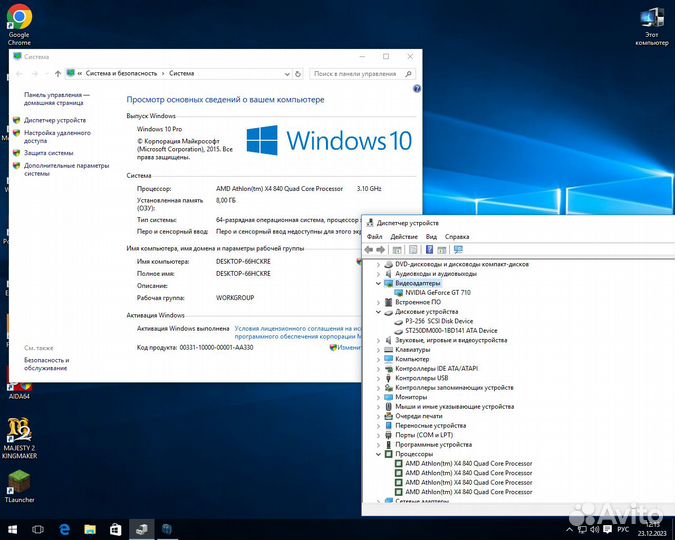Launch Majesty 2 Kingmaker shortcut
The width and height of the screenshot is (675, 540).
(19, 438)
